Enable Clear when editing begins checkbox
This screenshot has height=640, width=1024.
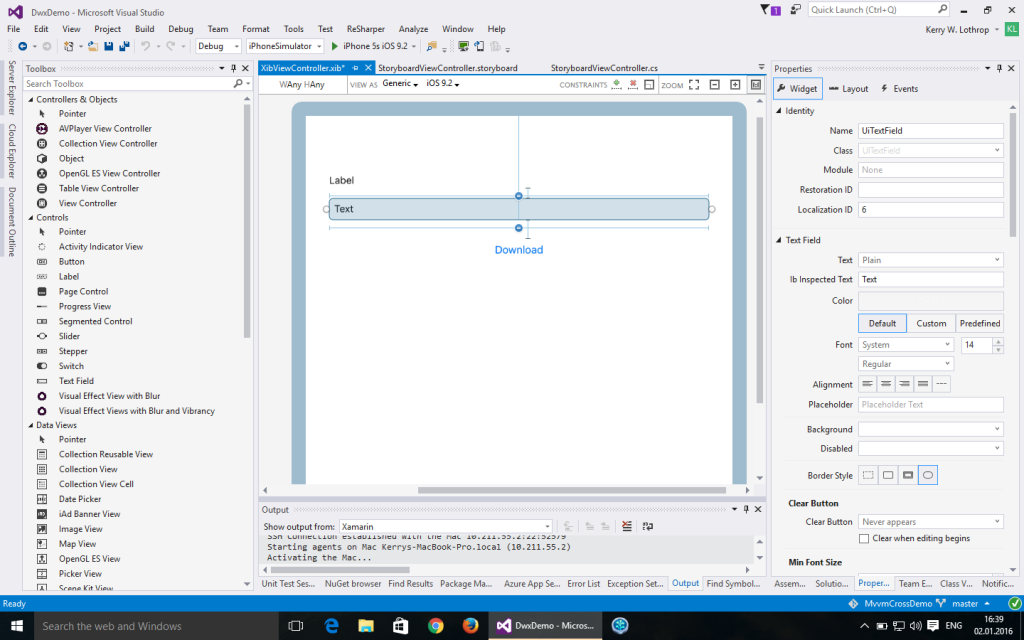pyautogui.click(x=865, y=538)
